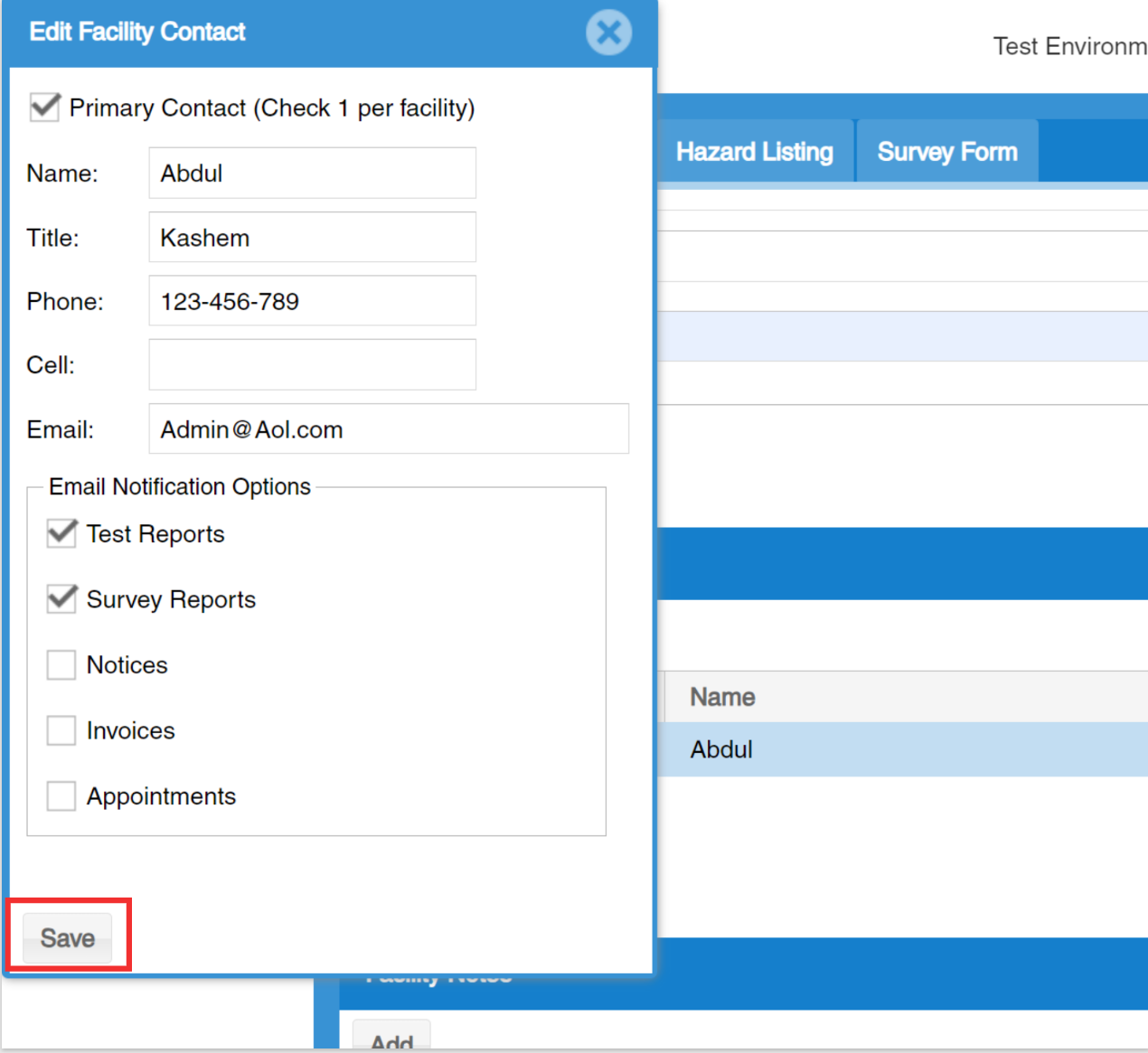Image resolution: width=1148 pixels, height=1053 pixels.
Task: Switch to the Hazard Listing tab
Action: [755, 151]
